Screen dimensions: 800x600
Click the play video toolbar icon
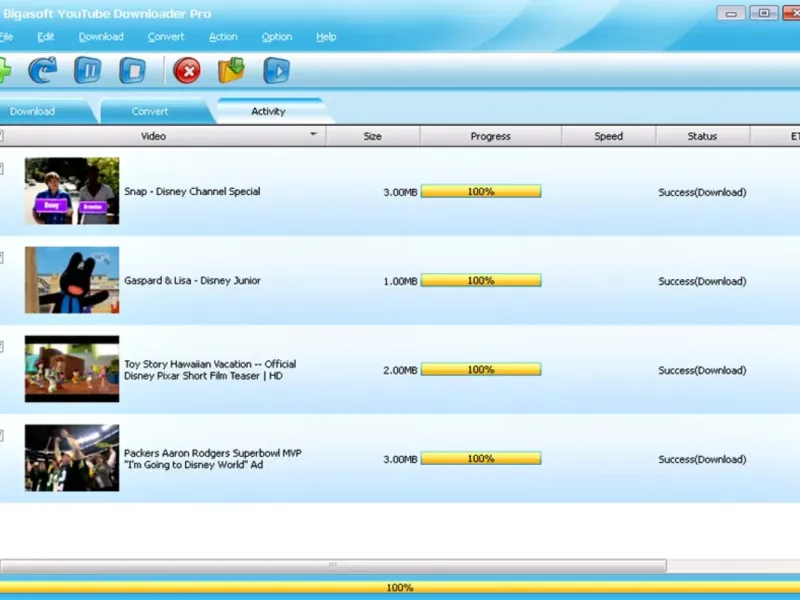tap(277, 70)
